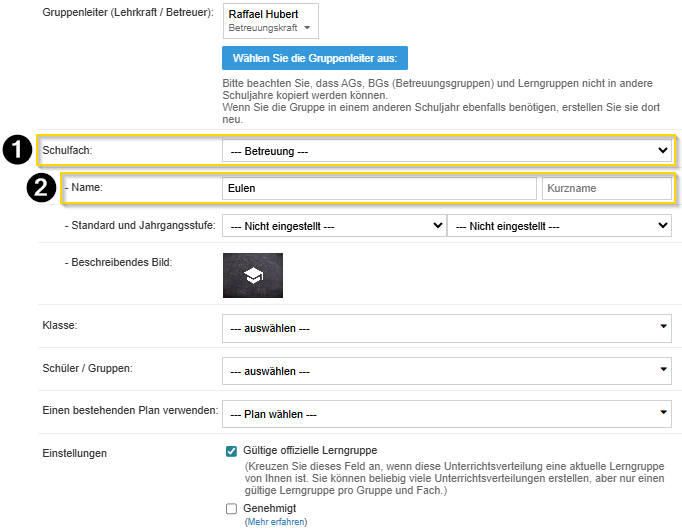Image resolution: width=682 pixels, height=530 pixels.
Task: Click the chevron arrow of the Schulfach field
Action: pos(662,150)
